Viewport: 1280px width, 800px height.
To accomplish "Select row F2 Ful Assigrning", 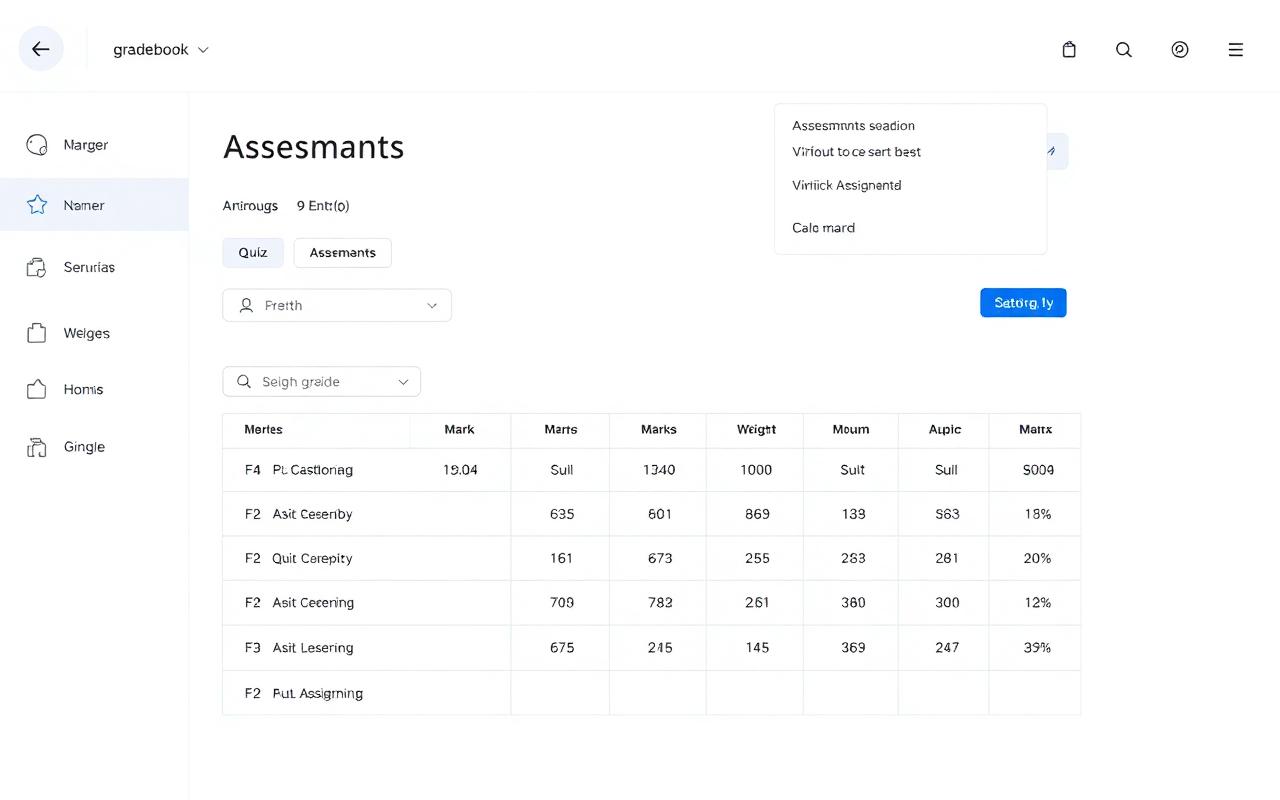I will click(651, 693).
